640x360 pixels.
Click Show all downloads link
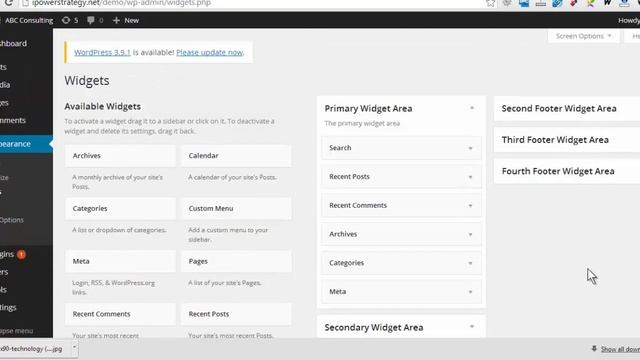click(x=620, y=349)
